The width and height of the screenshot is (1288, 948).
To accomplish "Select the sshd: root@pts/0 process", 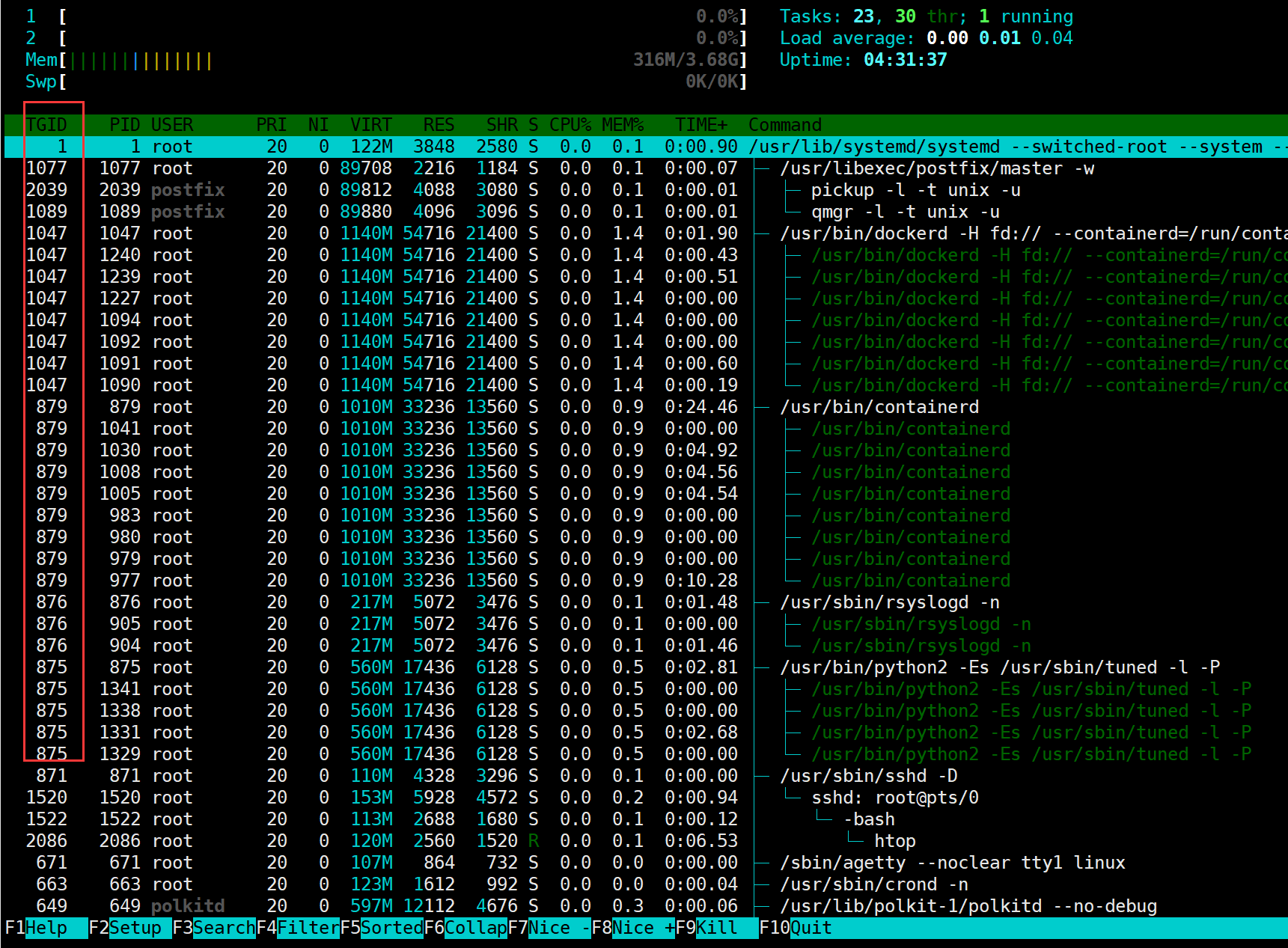I will pos(646,798).
